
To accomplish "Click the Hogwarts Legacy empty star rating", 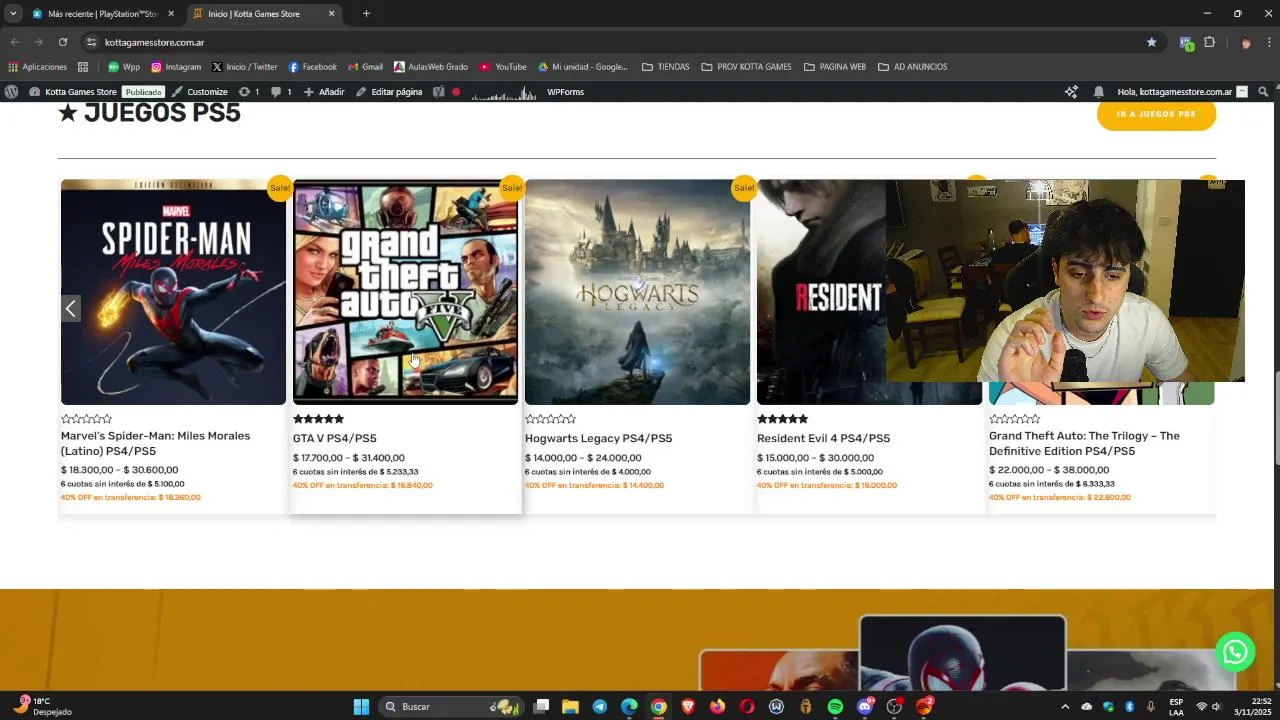I will (x=550, y=419).
